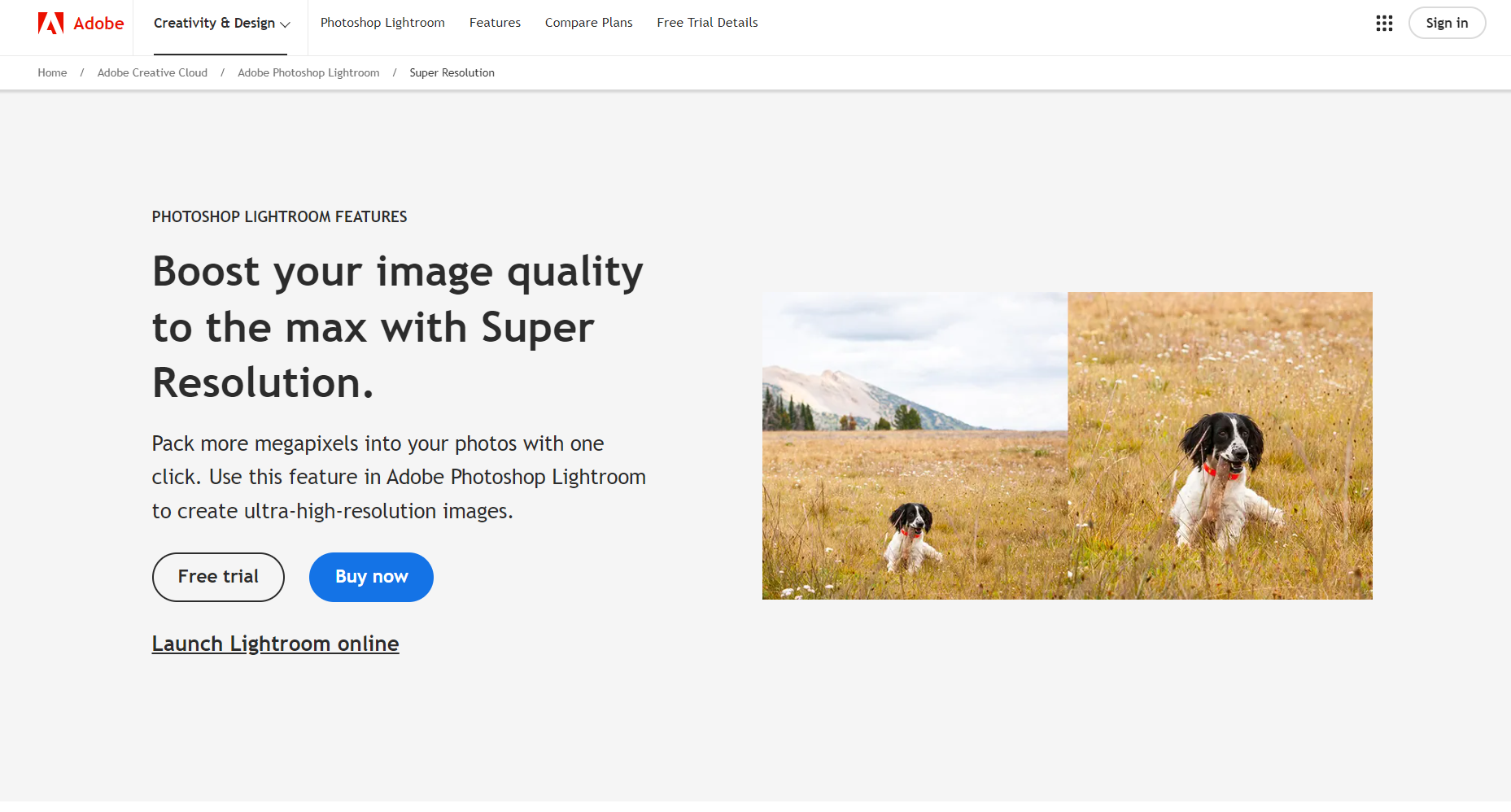Click the Adobe "A" logo icon
Image resolution: width=1511 pixels, height=812 pixels.
point(50,23)
